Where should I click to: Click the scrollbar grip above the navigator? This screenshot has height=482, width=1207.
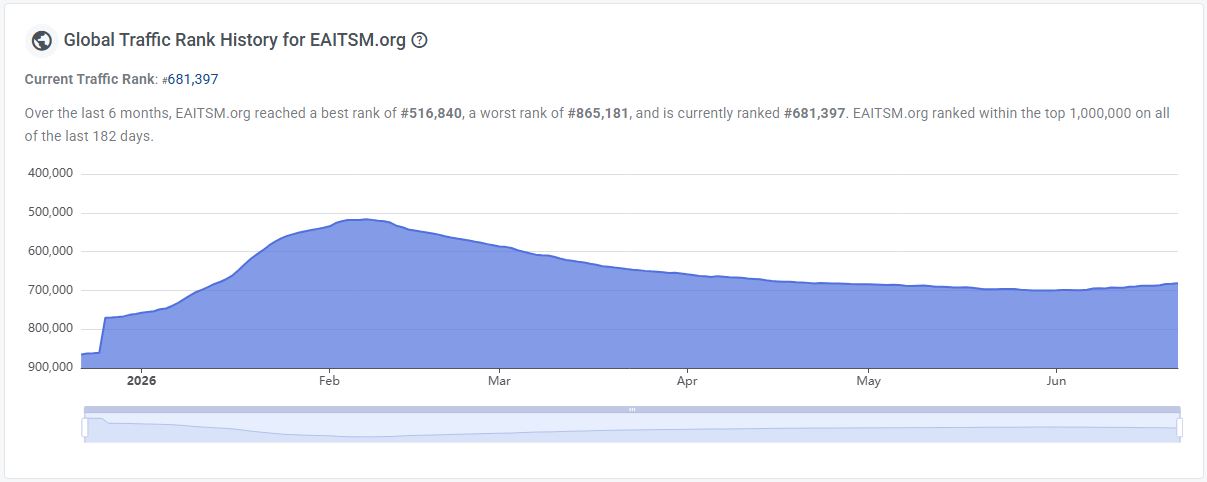pyautogui.click(x=632, y=410)
